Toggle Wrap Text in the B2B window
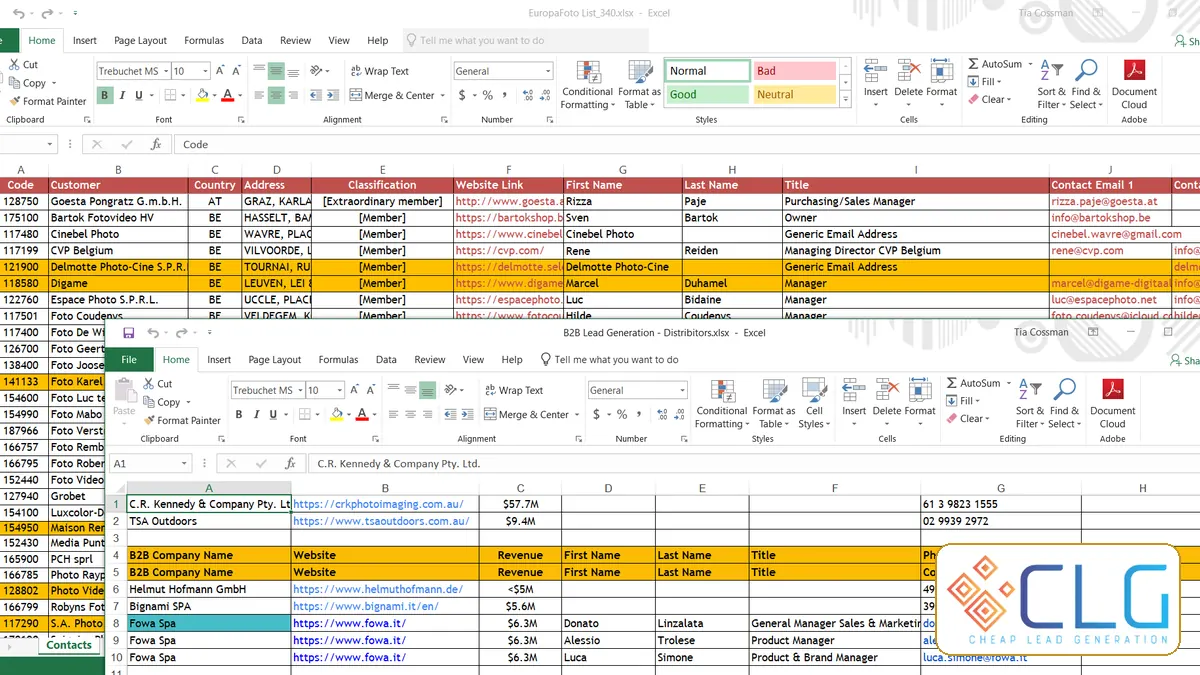 click(x=514, y=390)
